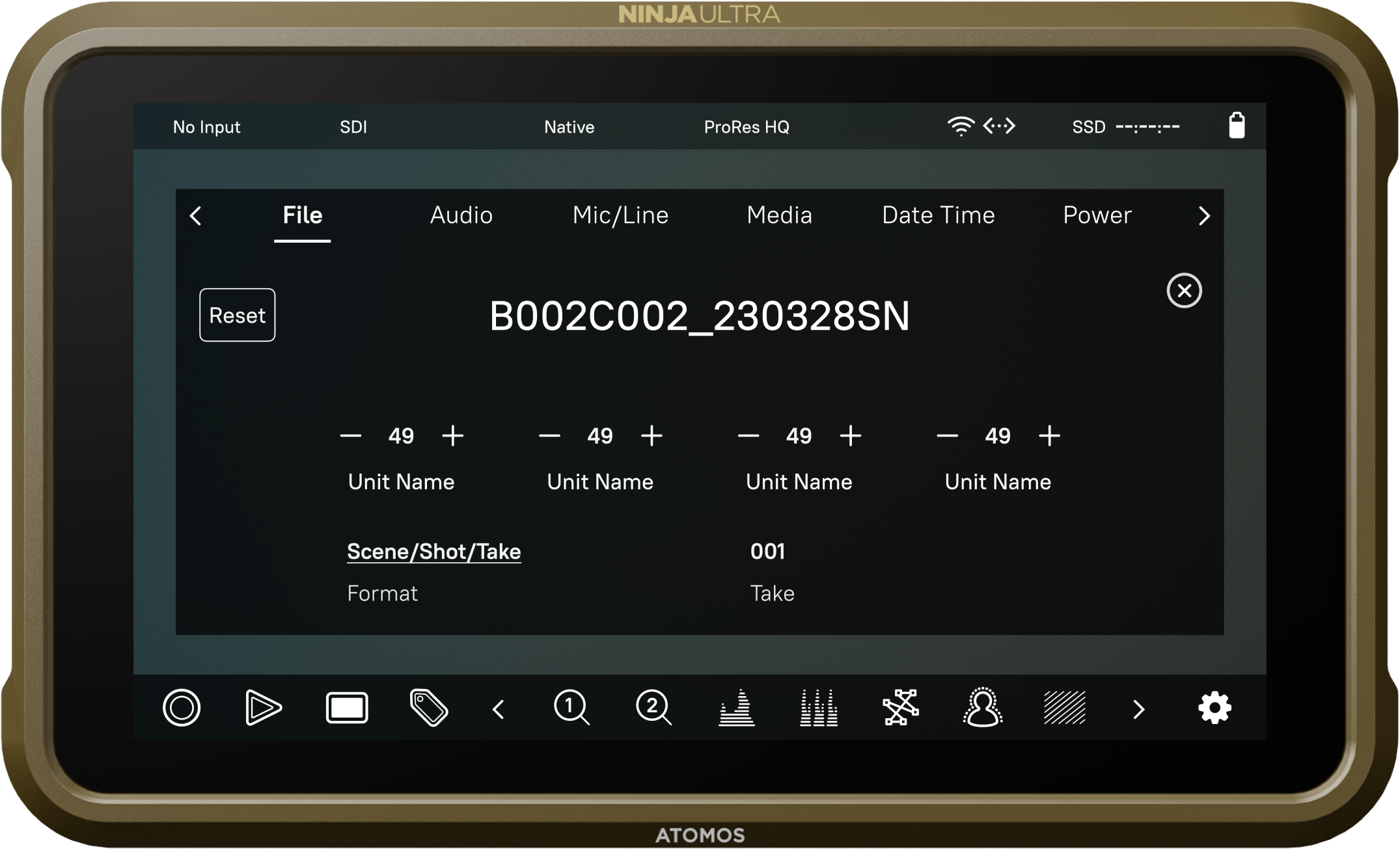Enable the vectorscope icon

coord(901,708)
